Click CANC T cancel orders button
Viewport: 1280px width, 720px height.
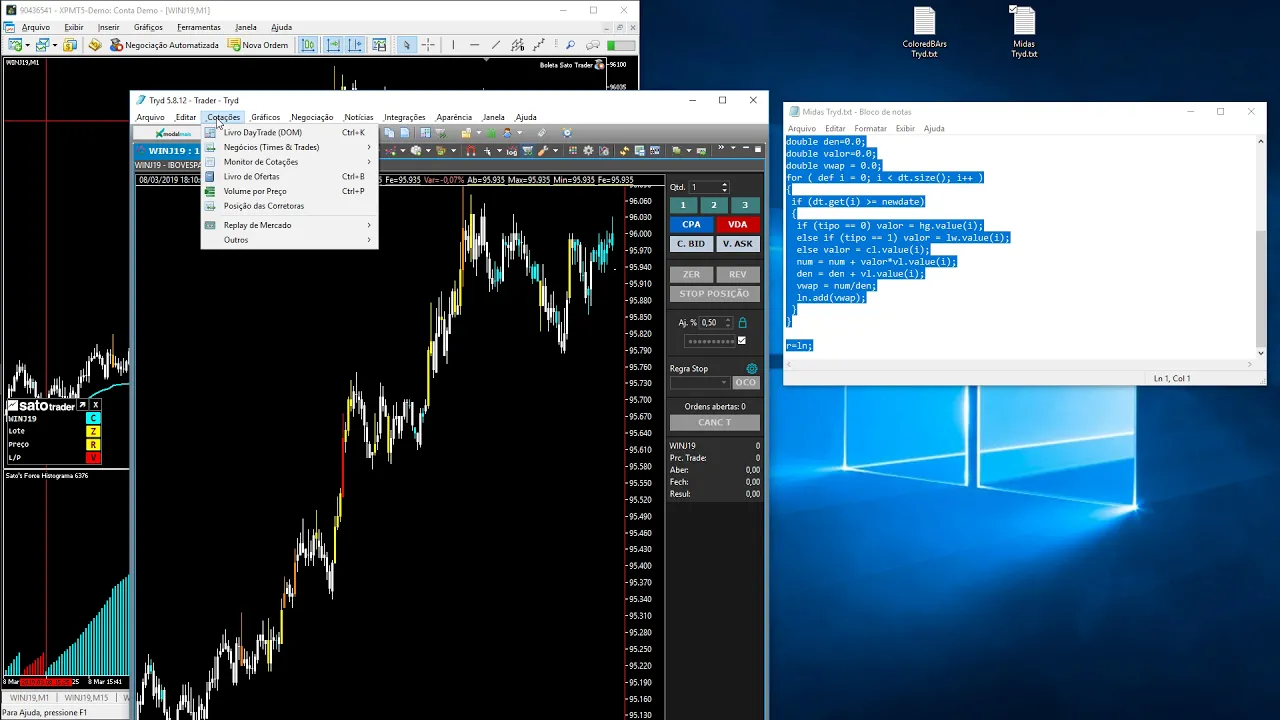point(714,422)
